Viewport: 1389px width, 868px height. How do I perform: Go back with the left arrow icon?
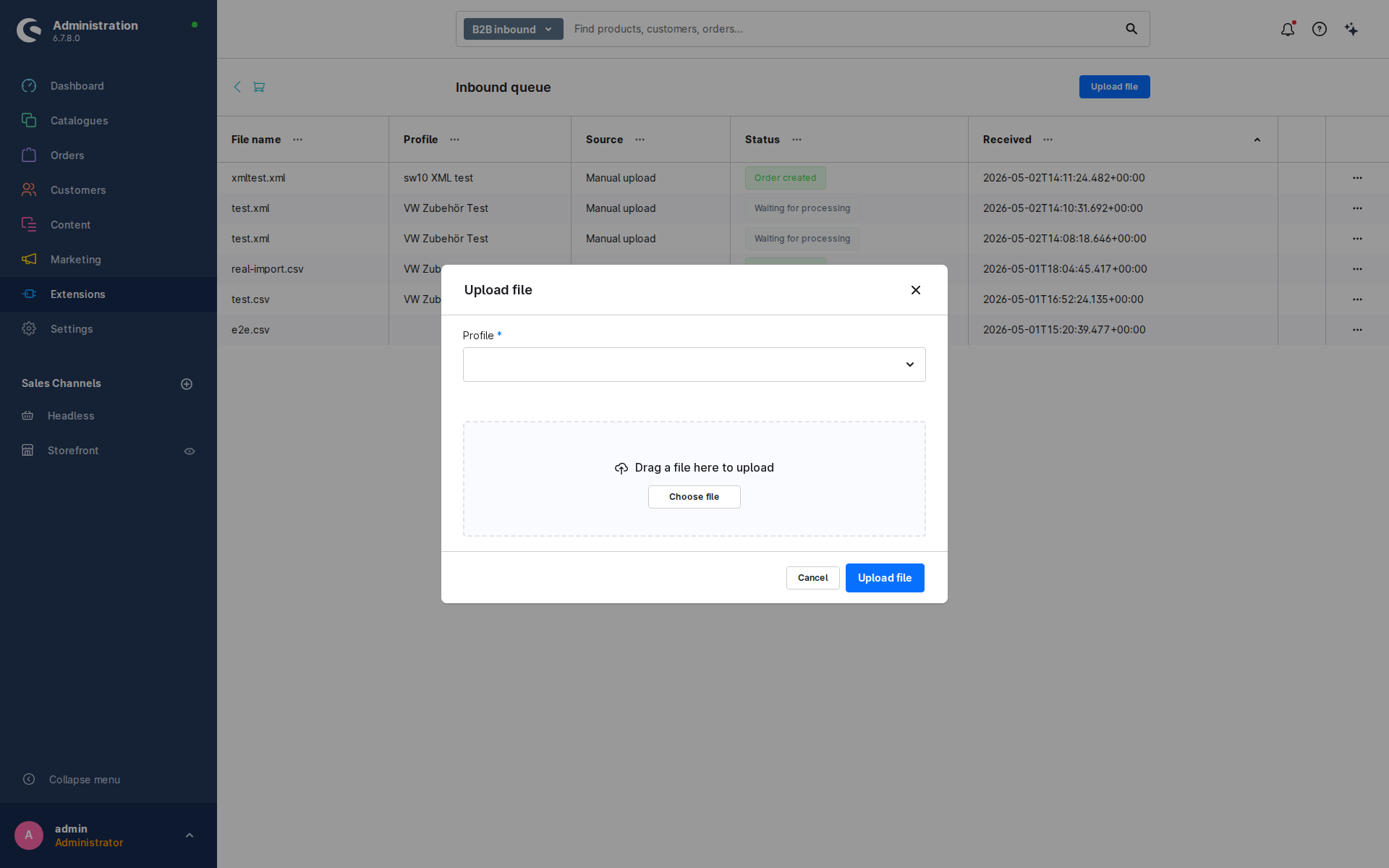coord(237,87)
